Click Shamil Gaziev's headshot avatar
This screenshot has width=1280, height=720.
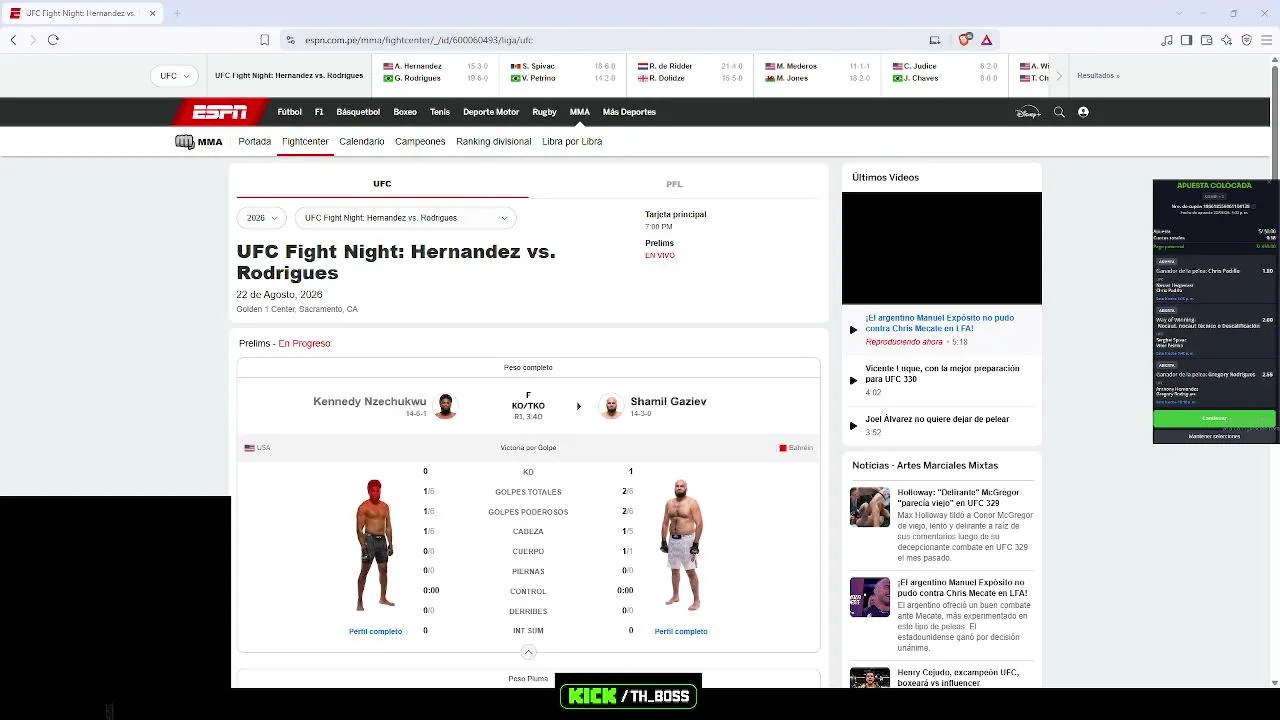(x=611, y=406)
